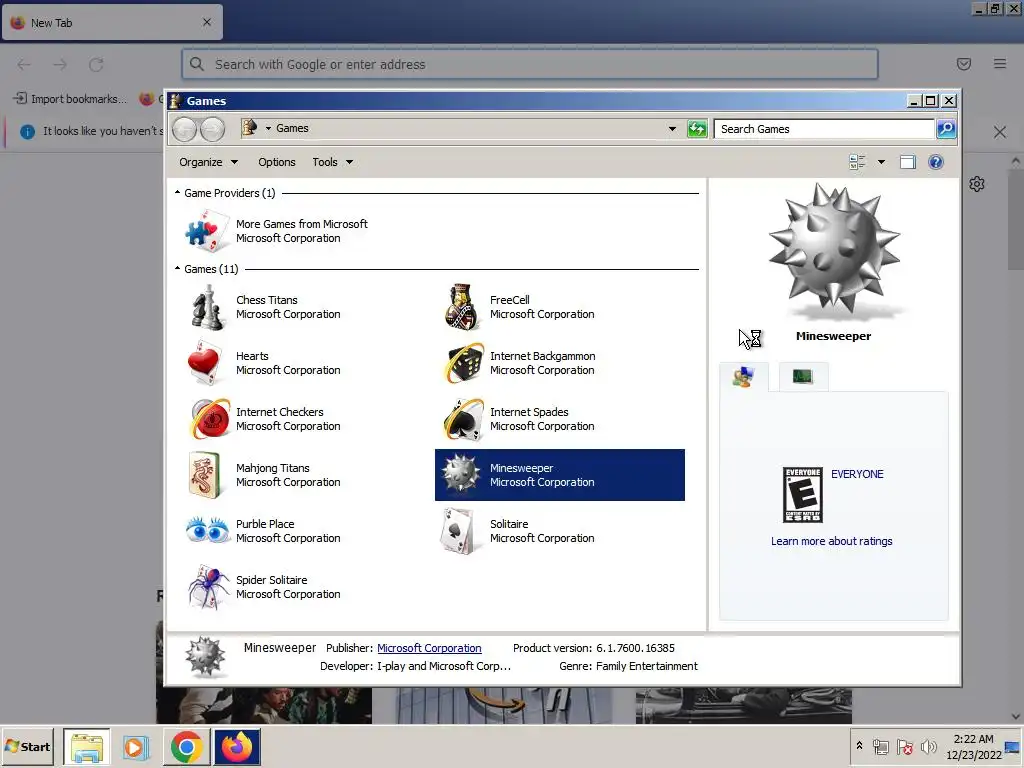
Task: Select the Mahjong Titans tile icon
Action: [x=204, y=475]
